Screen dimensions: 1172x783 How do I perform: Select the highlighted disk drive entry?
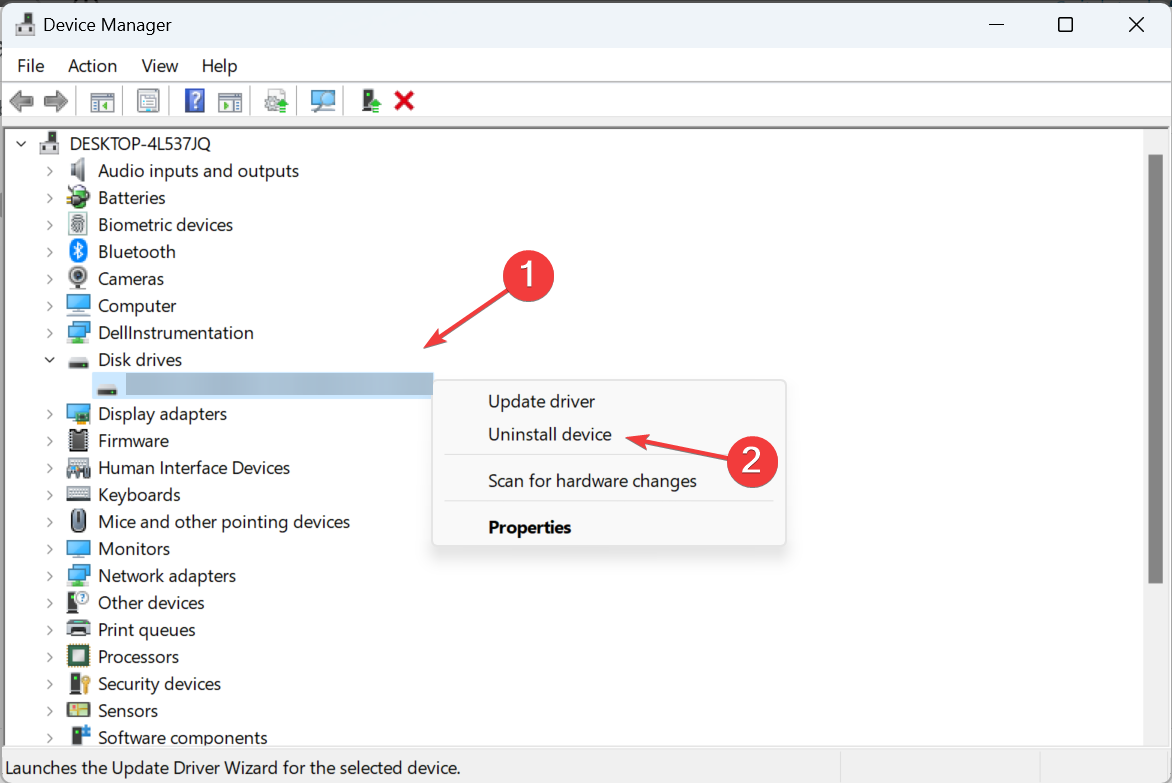pos(263,385)
